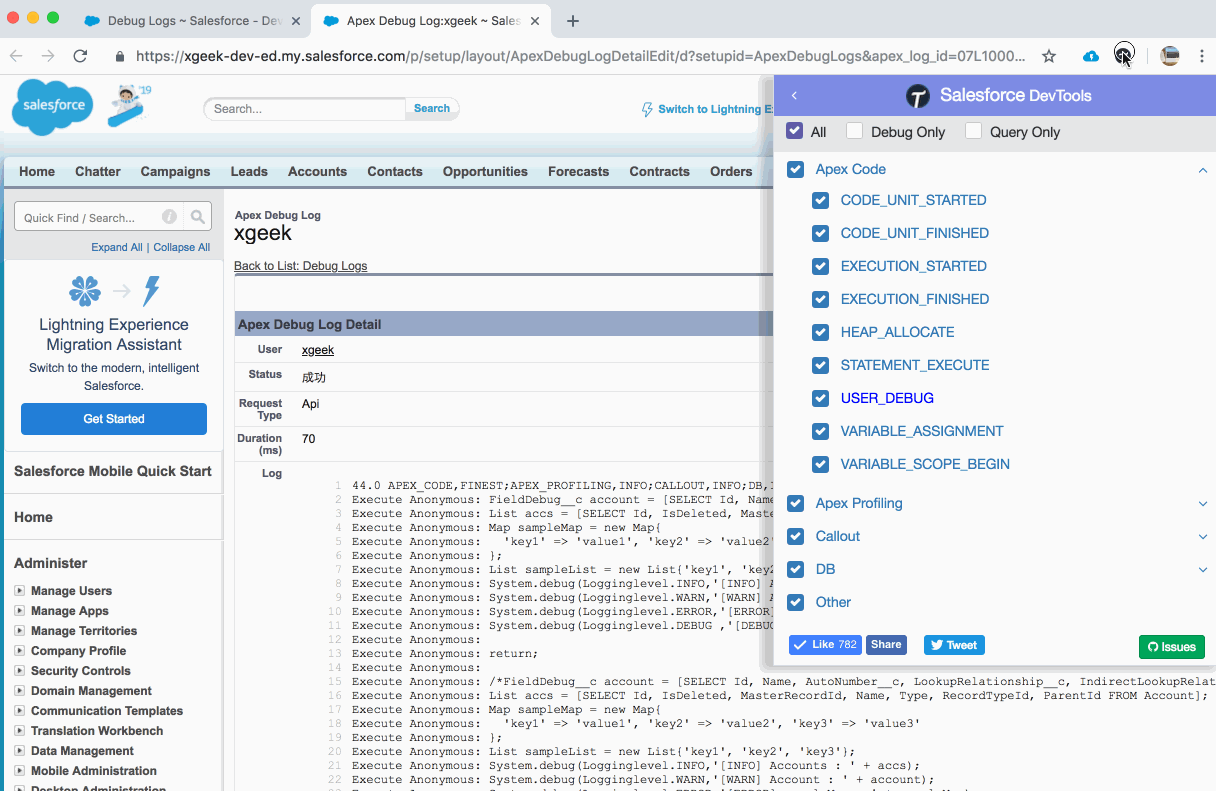Open the Campaigns tab
This screenshot has width=1216, height=791.
(175, 171)
